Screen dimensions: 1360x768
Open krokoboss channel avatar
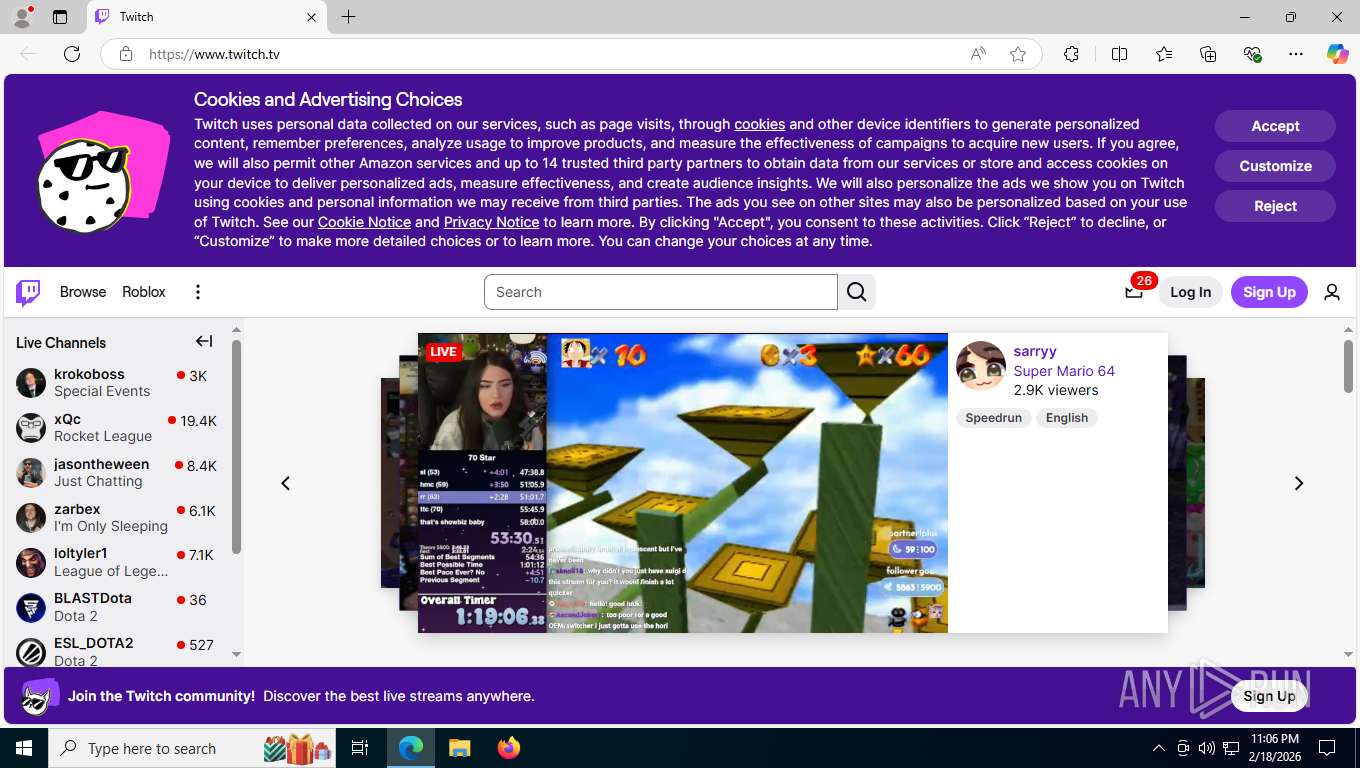point(31,383)
